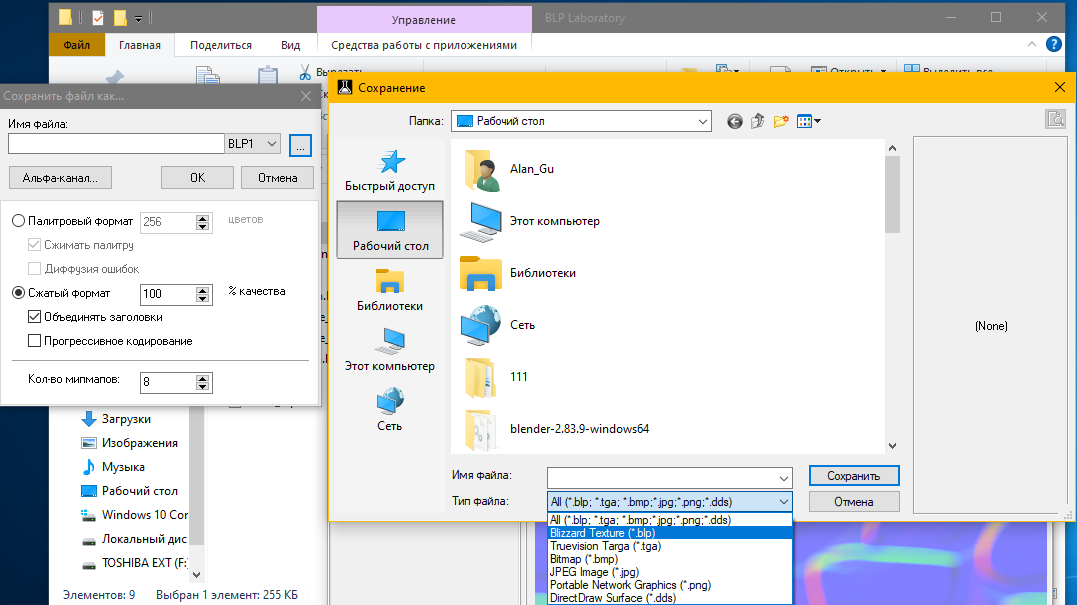The height and width of the screenshot is (605, 1077).
Task: Choose Blizzard Texture (*.blp) file type
Action: [x=670, y=533]
